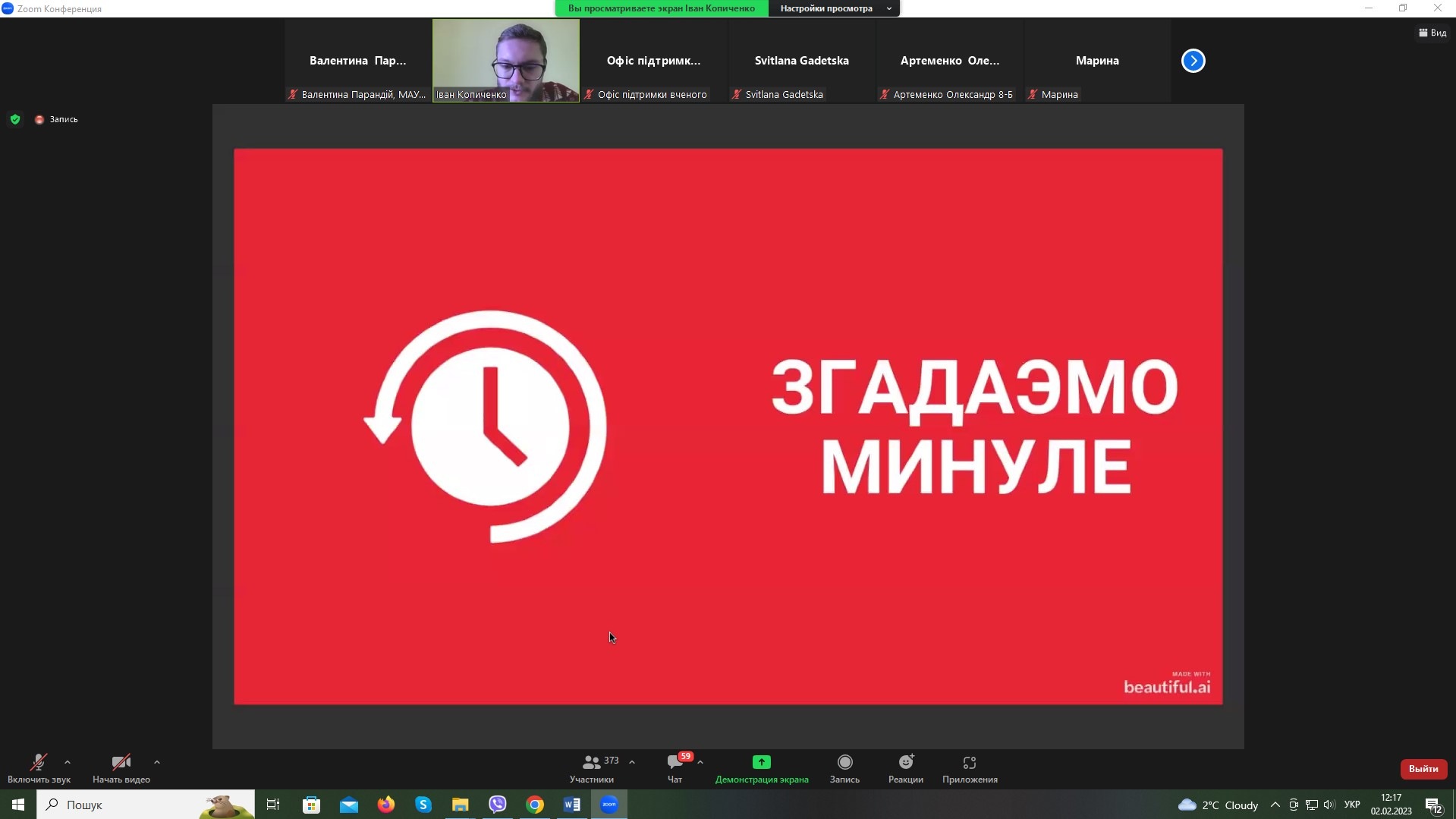Unmute microphone with Включить звук
1456x819 pixels.
pyautogui.click(x=38, y=763)
